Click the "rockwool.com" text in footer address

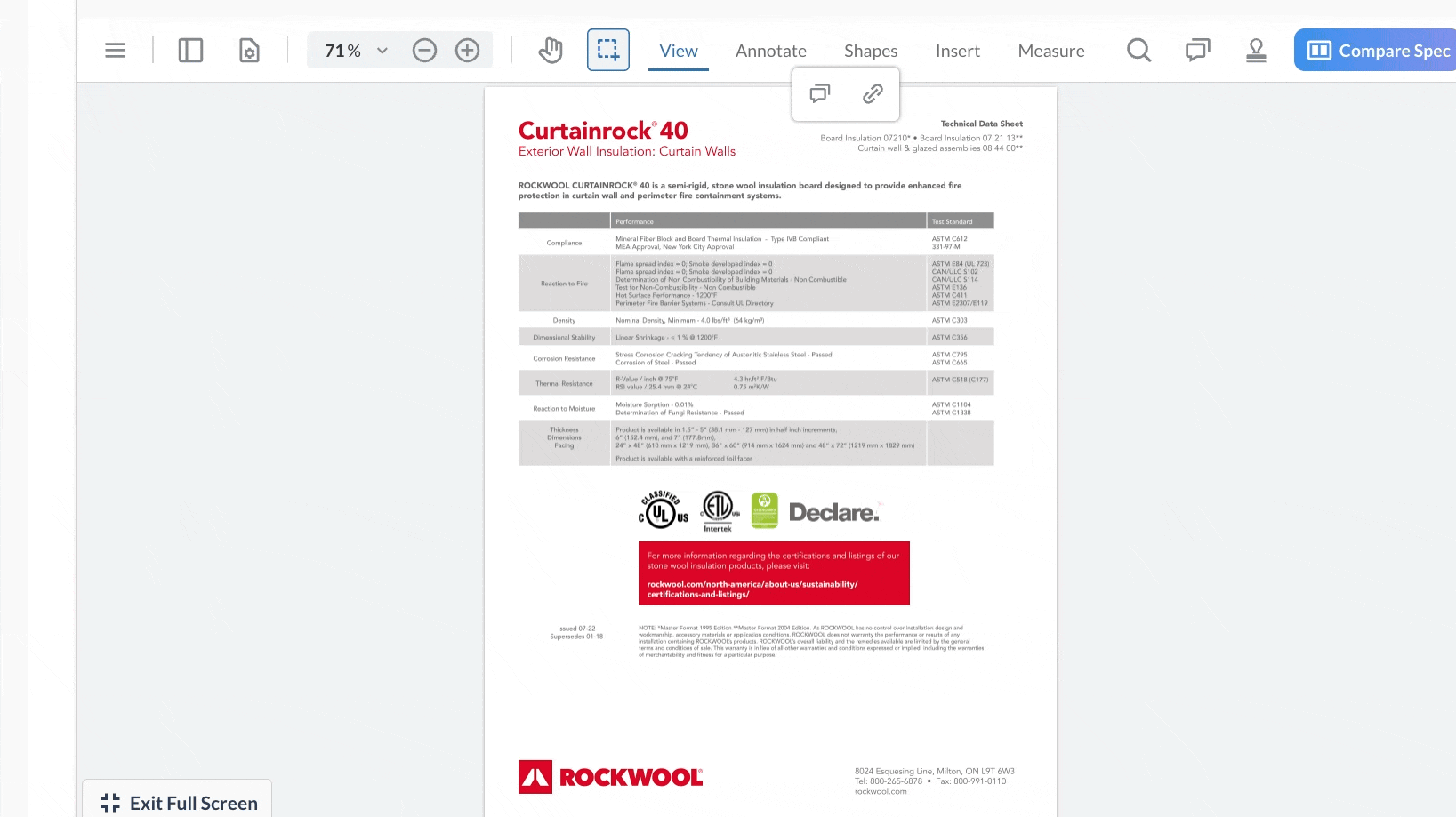pyautogui.click(x=881, y=792)
